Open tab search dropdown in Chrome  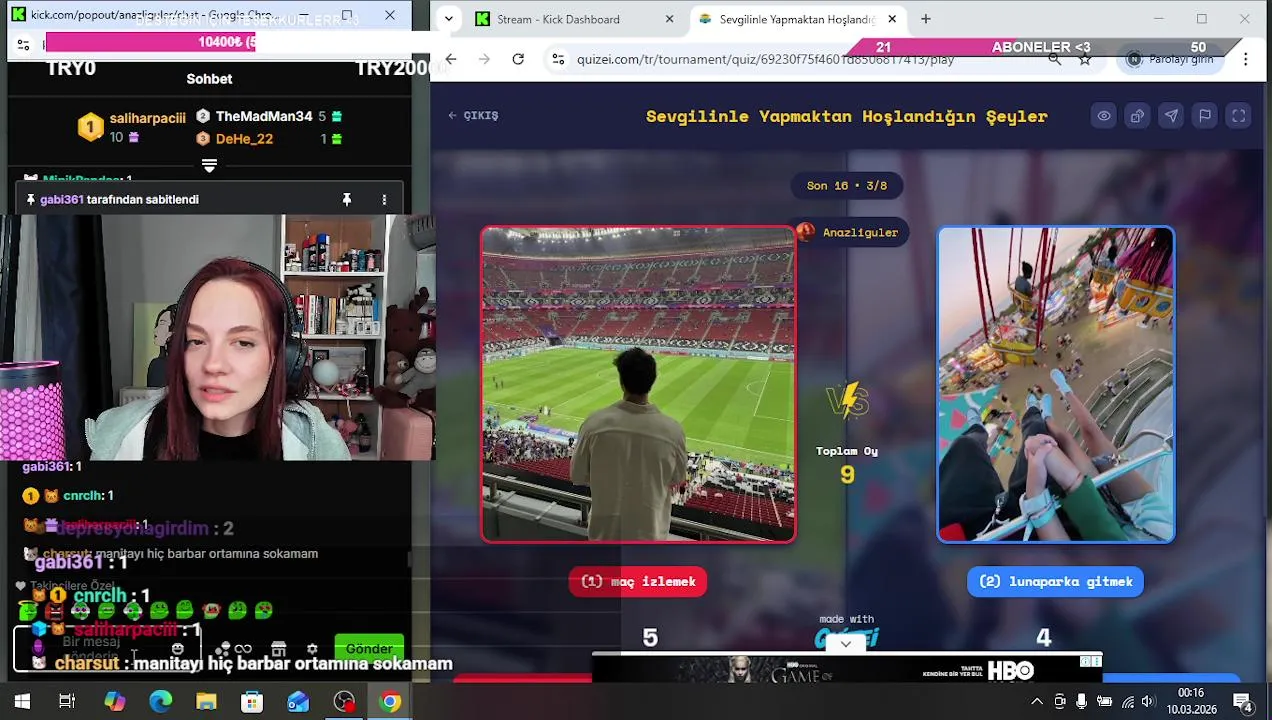[x=449, y=19]
